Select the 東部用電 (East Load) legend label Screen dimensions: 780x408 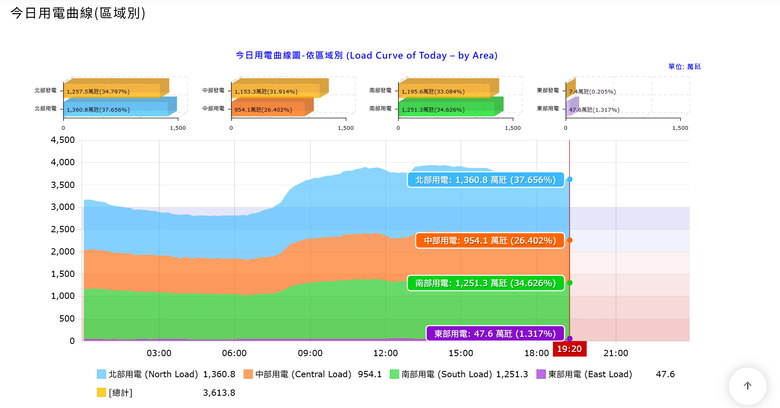590,374
